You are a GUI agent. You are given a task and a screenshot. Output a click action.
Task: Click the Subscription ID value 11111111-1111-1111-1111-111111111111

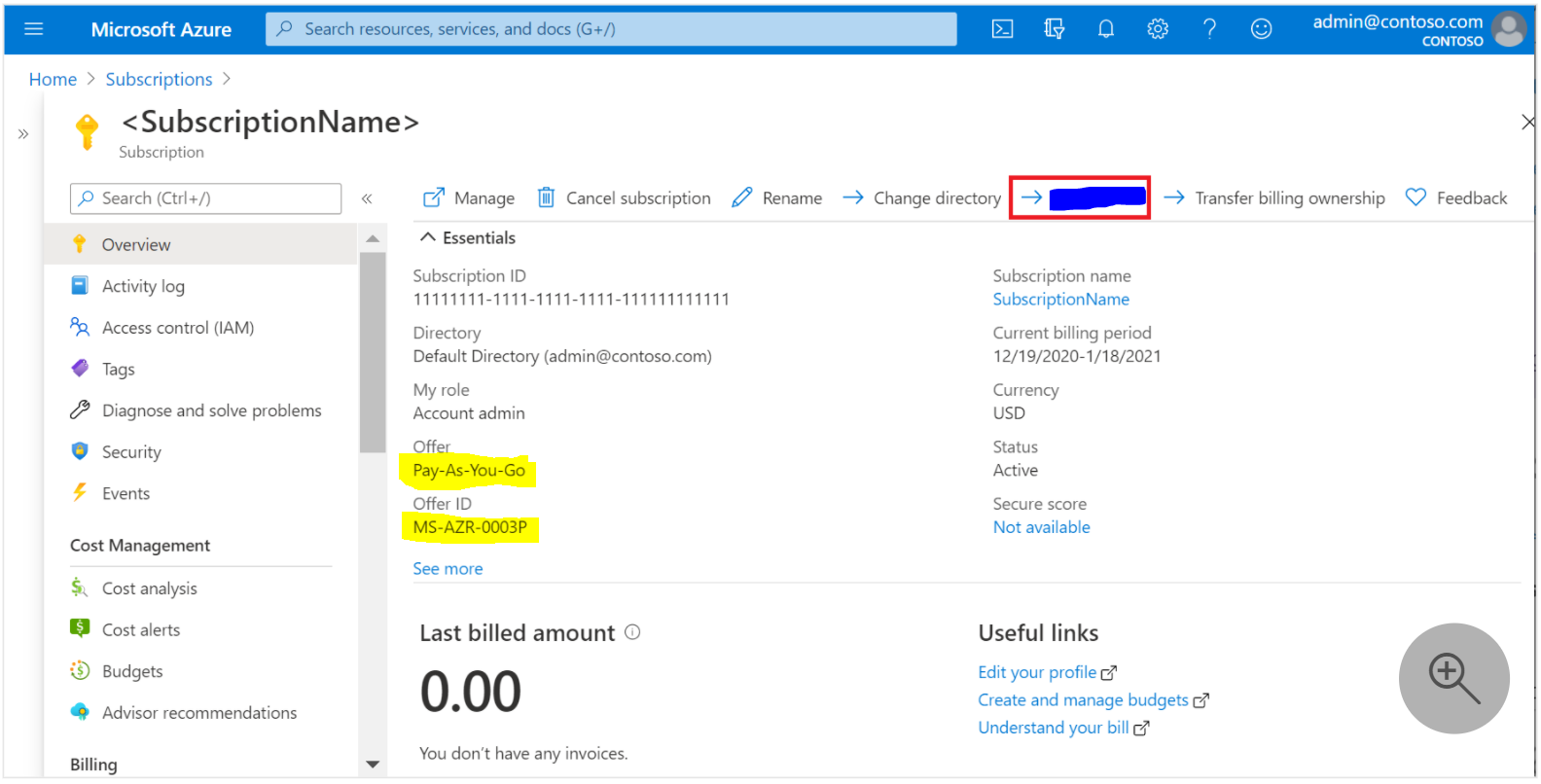[571, 300]
